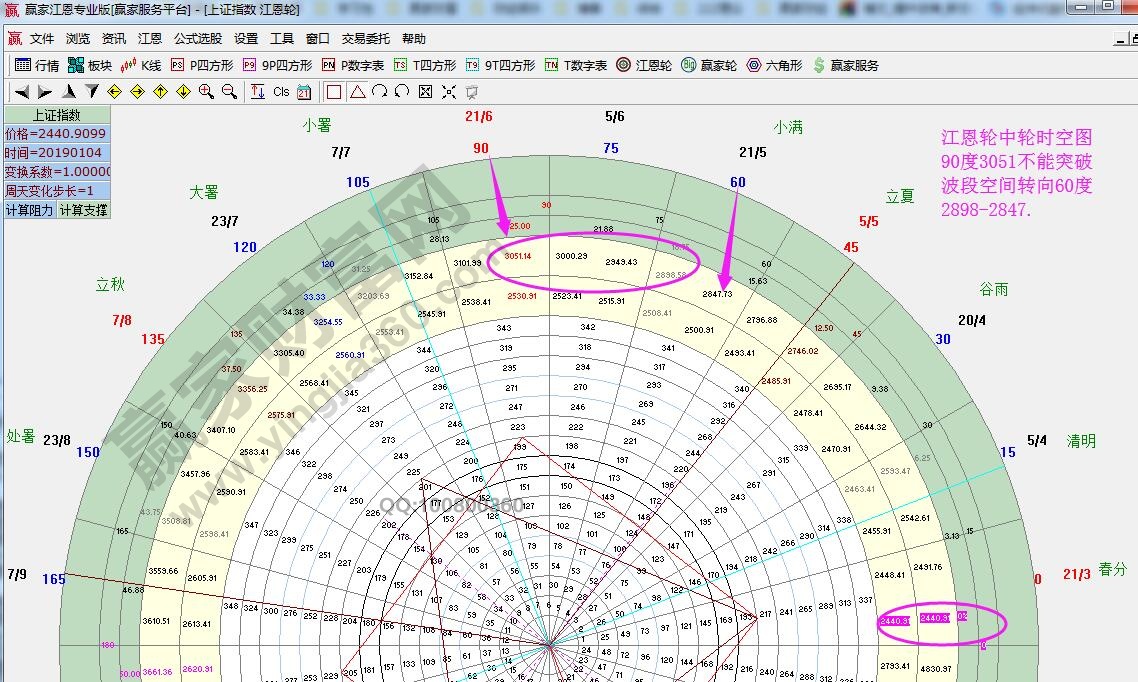1138x682 pixels.
Task: Open the 行情 market quotes view
Action: [37, 65]
